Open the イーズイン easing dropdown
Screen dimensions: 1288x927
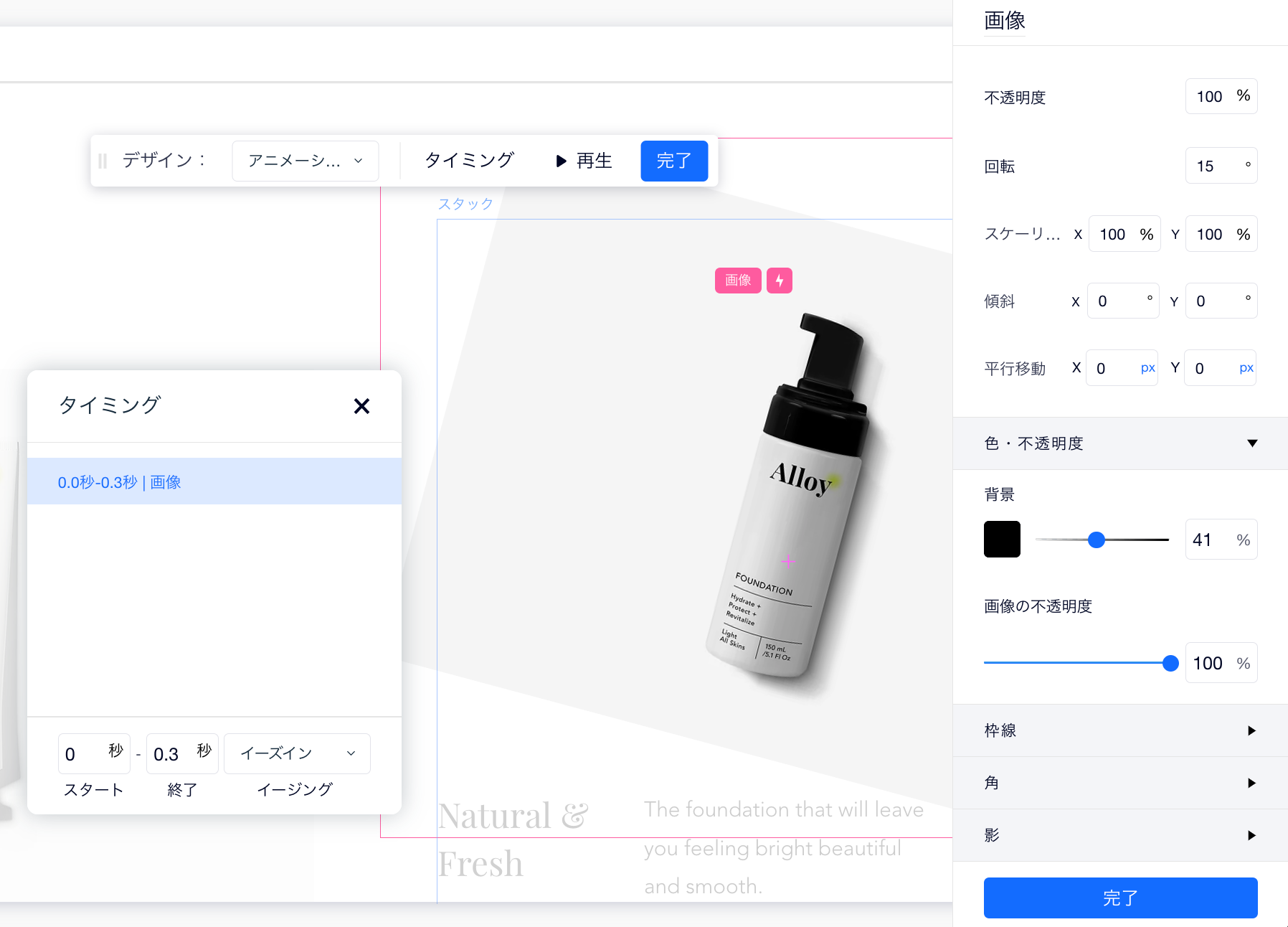pyautogui.click(x=297, y=753)
